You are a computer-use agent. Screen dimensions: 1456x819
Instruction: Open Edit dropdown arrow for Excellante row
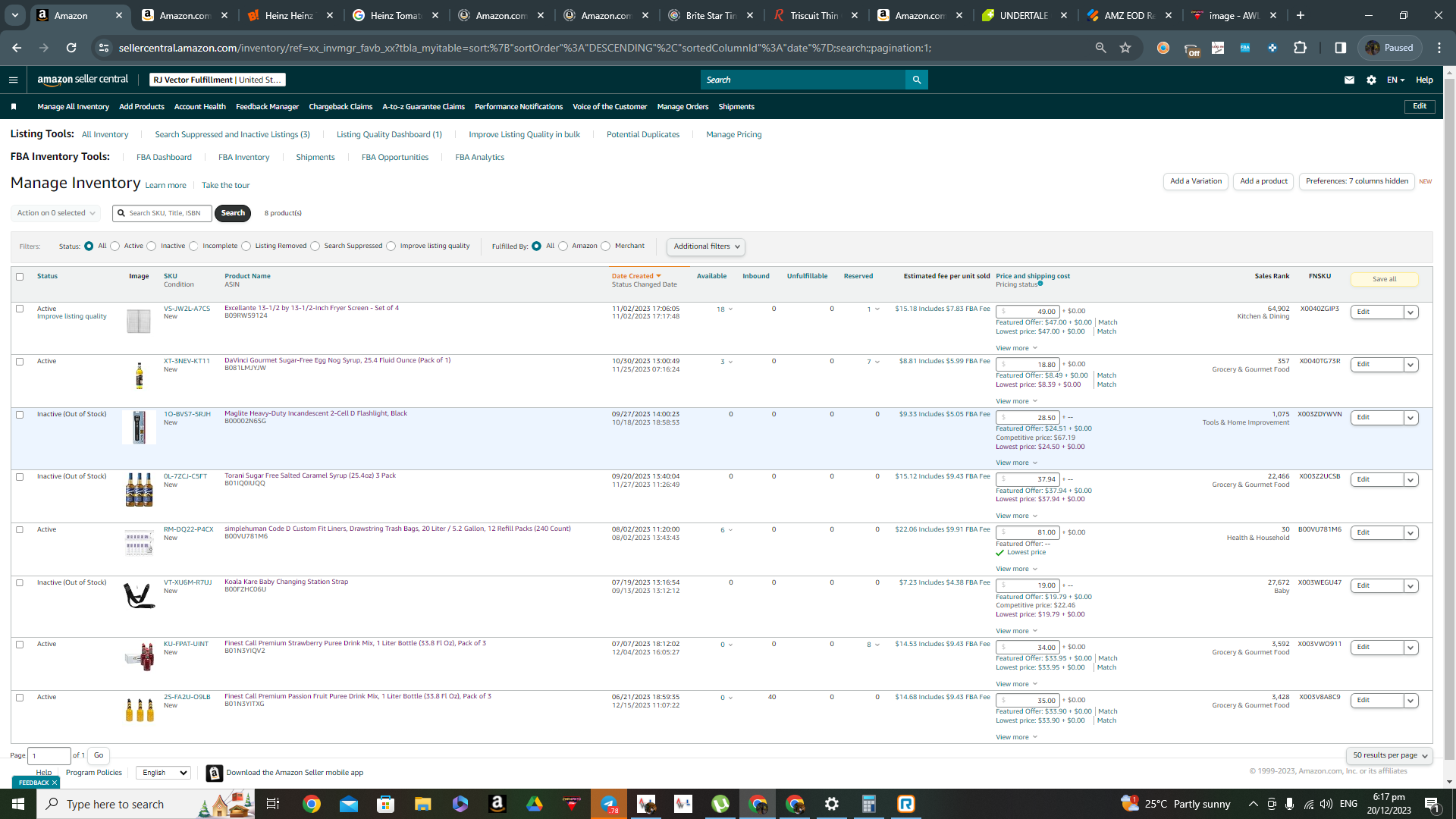pyautogui.click(x=1410, y=312)
